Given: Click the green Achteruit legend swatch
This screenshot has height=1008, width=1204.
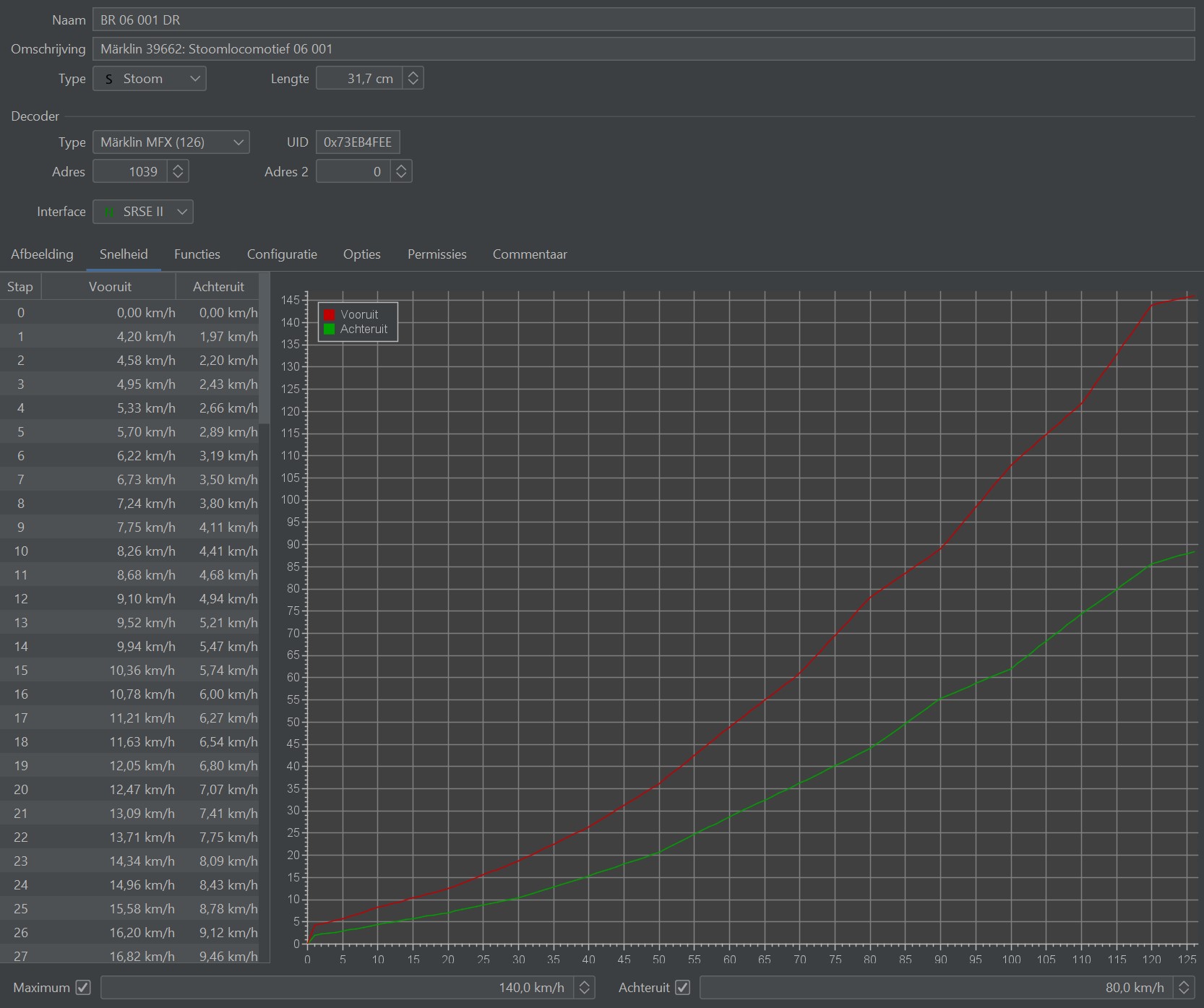Looking at the screenshot, I should tap(330, 329).
